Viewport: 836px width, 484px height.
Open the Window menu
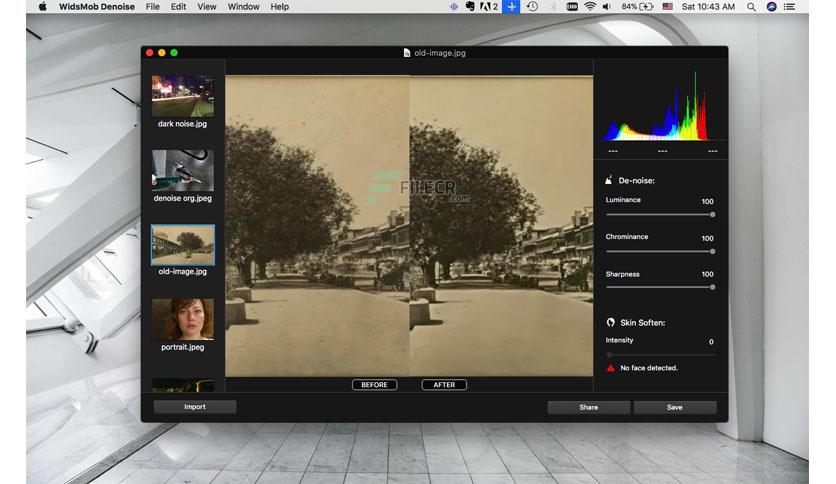[243, 6]
